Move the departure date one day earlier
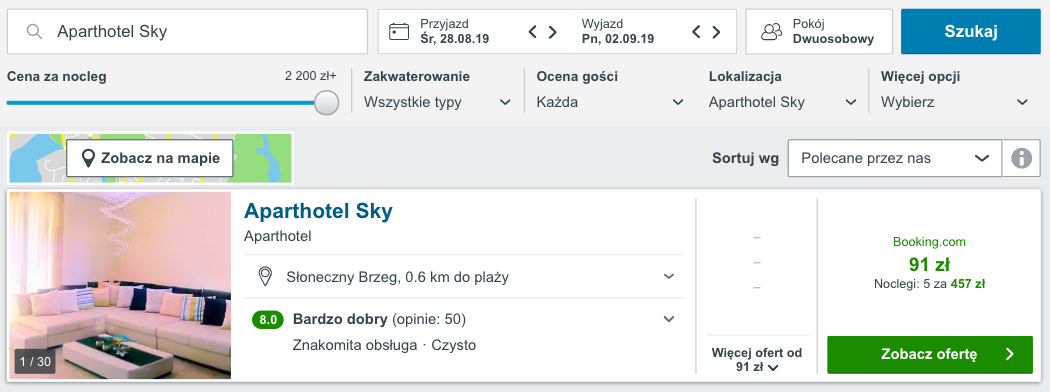This screenshot has width=1050, height=392. tap(696, 31)
